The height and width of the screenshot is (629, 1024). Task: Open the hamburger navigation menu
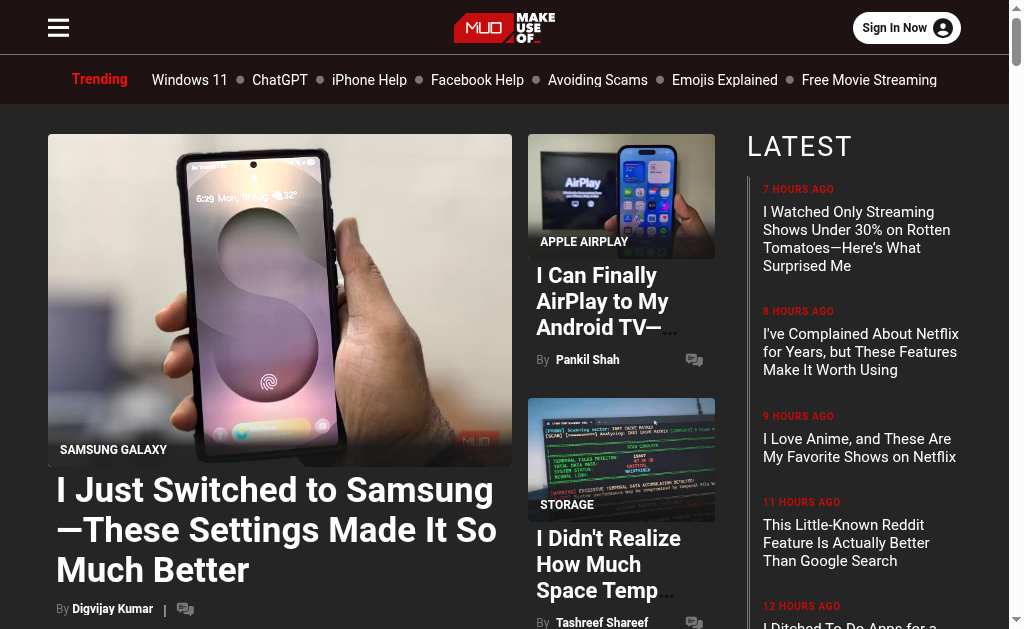pyautogui.click(x=58, y=28)
